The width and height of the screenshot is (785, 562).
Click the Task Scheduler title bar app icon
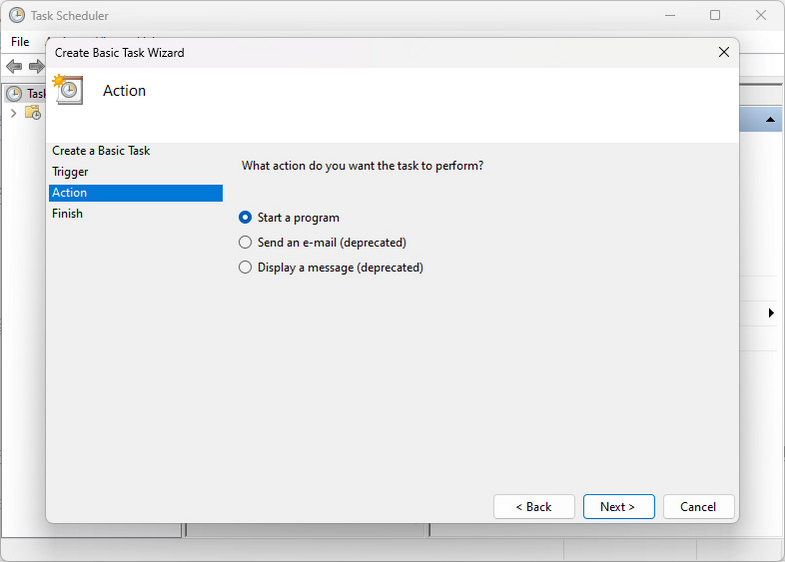(x=17, y=16)
